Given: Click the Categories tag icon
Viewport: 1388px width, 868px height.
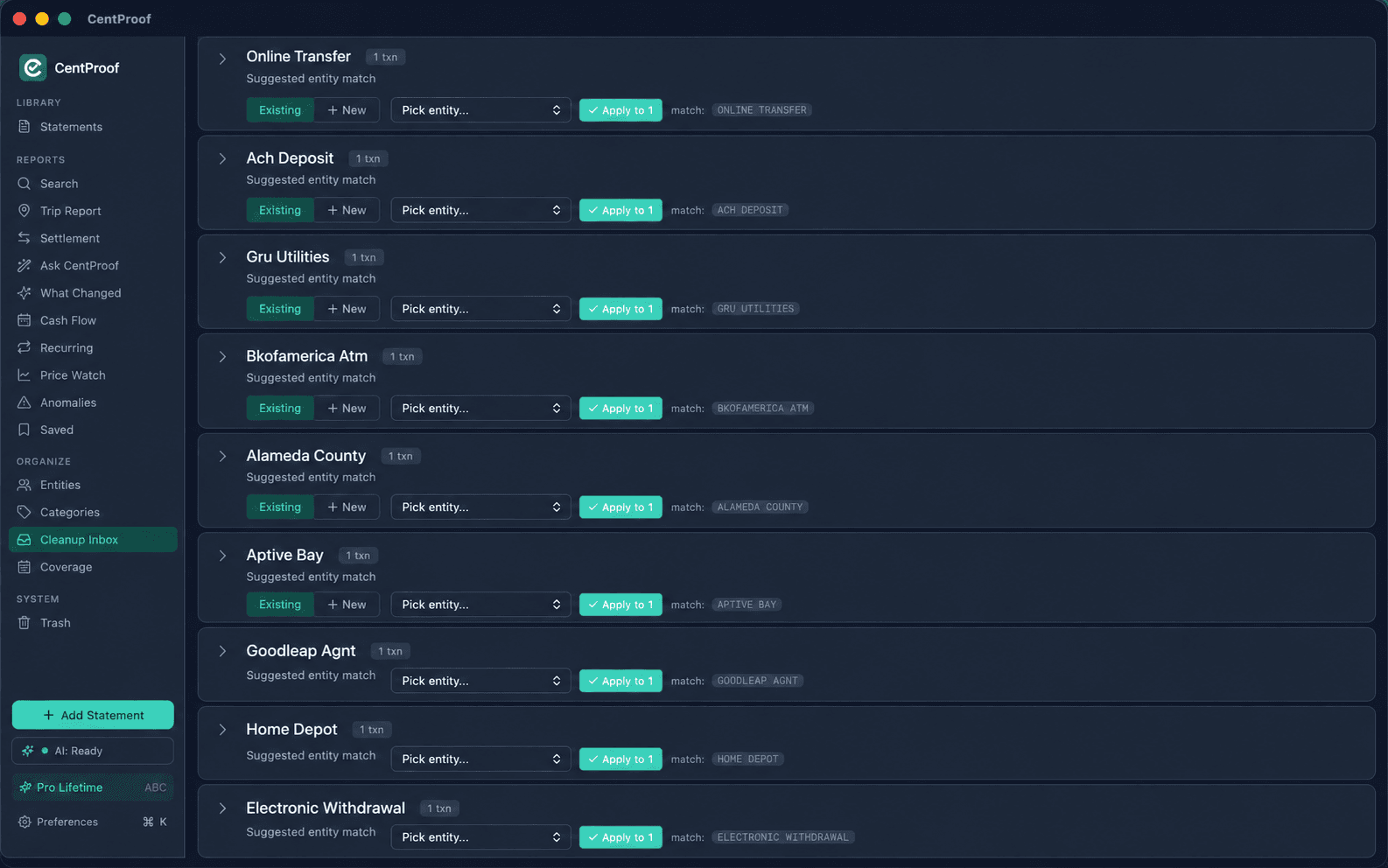Looking at the screenshot, I should click(25, 512).
